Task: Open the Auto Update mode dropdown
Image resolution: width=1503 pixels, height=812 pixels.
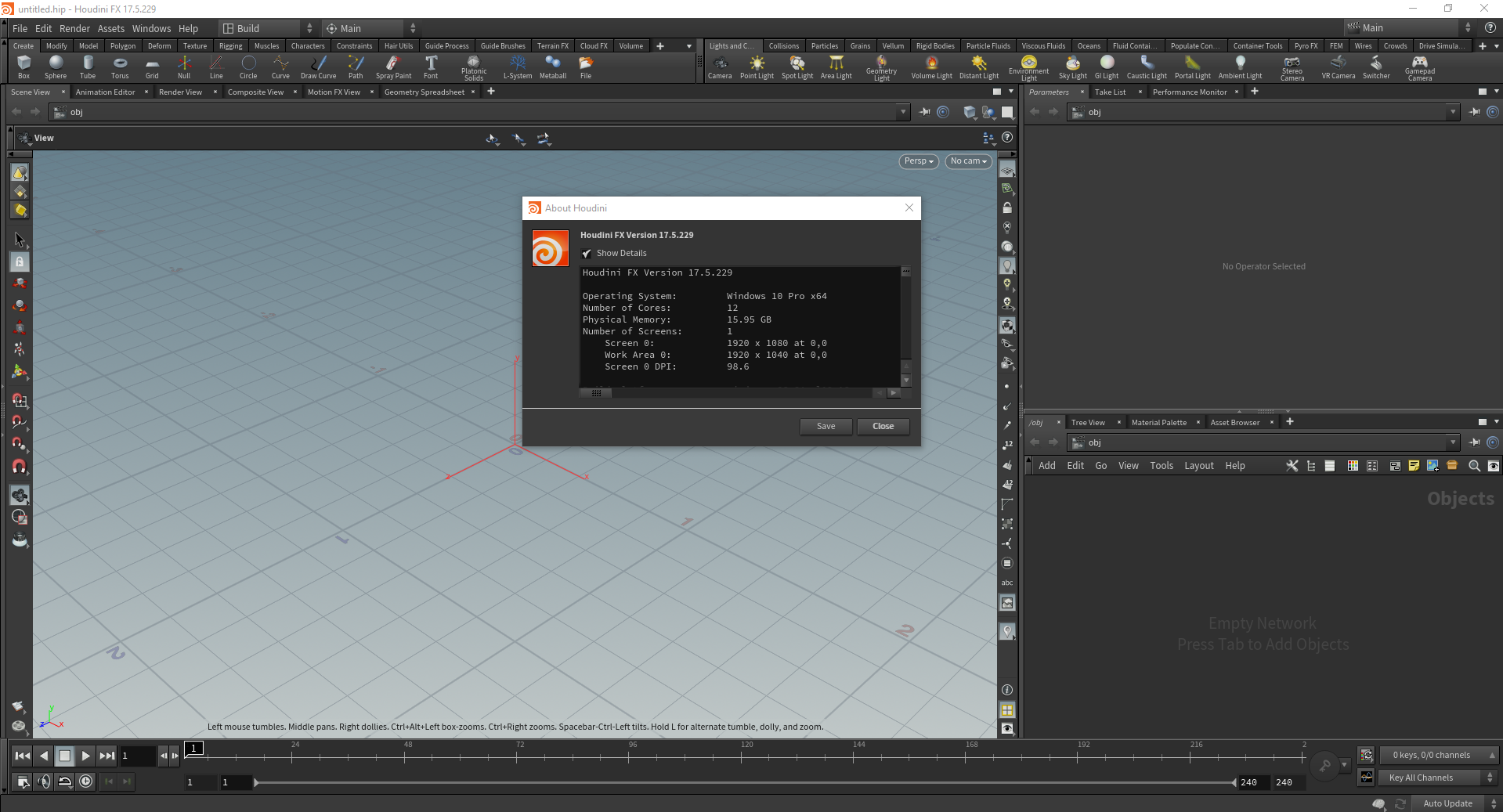Action: tap(1455, 803)
